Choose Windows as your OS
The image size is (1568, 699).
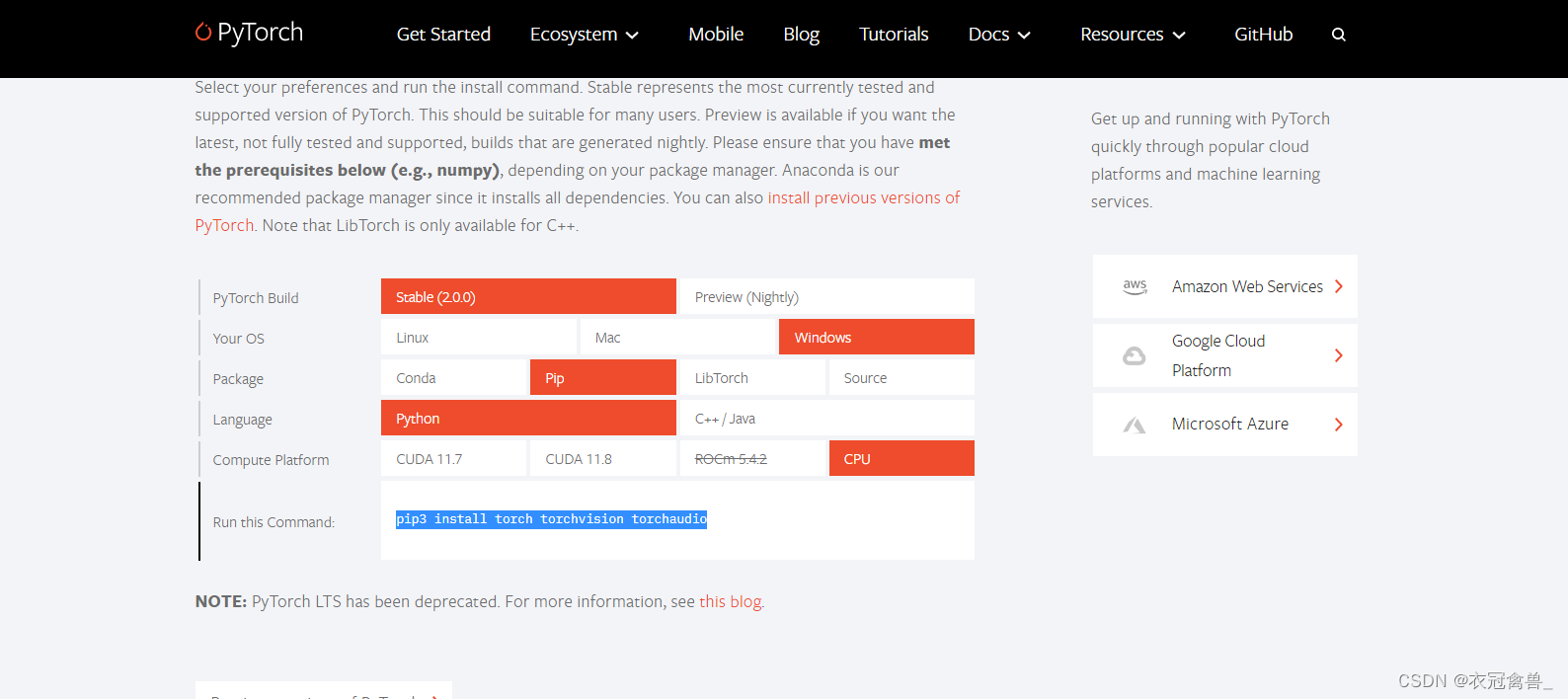pyautogui.click(x=877, y=337)
